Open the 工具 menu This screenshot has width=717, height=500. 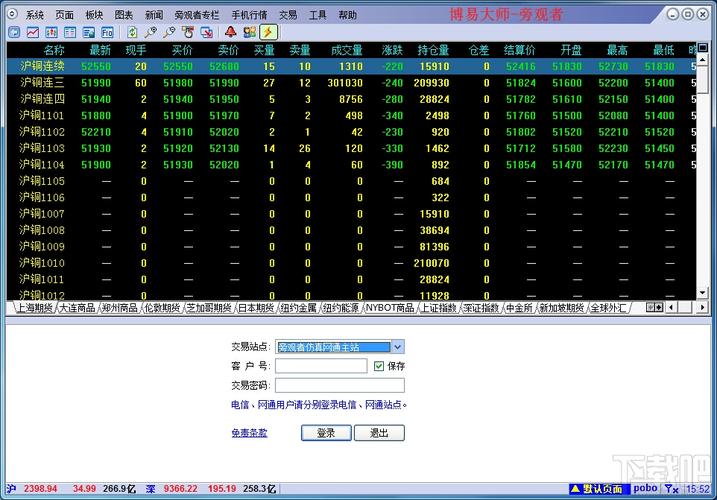(317, 15)
